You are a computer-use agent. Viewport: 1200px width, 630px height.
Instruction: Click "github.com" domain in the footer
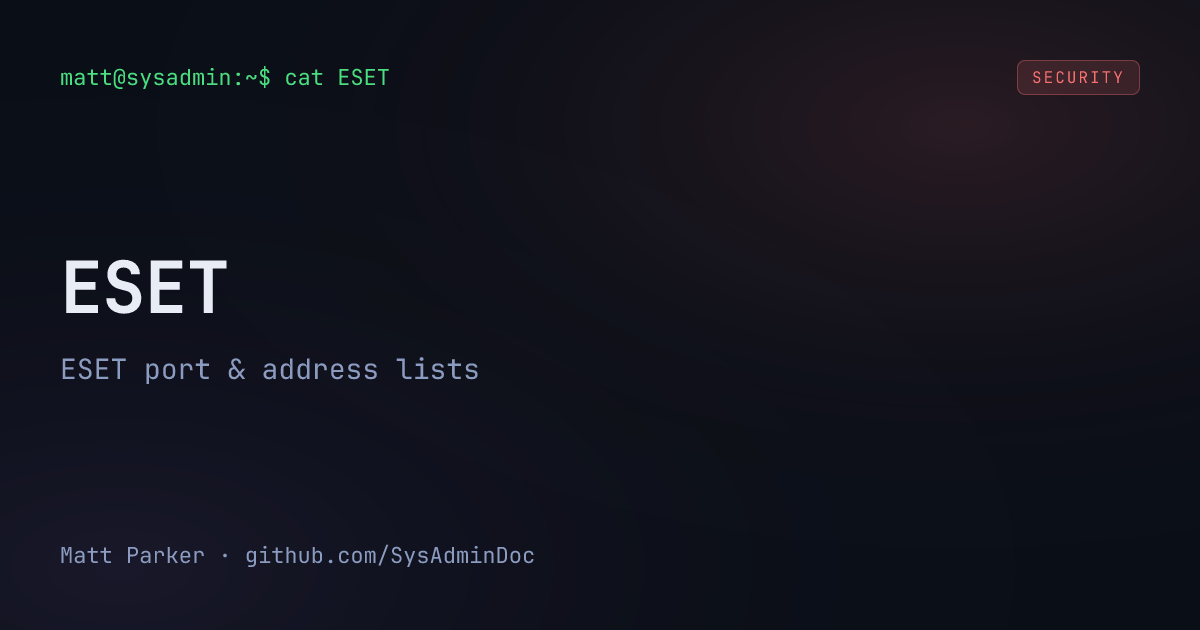[310, 556]
